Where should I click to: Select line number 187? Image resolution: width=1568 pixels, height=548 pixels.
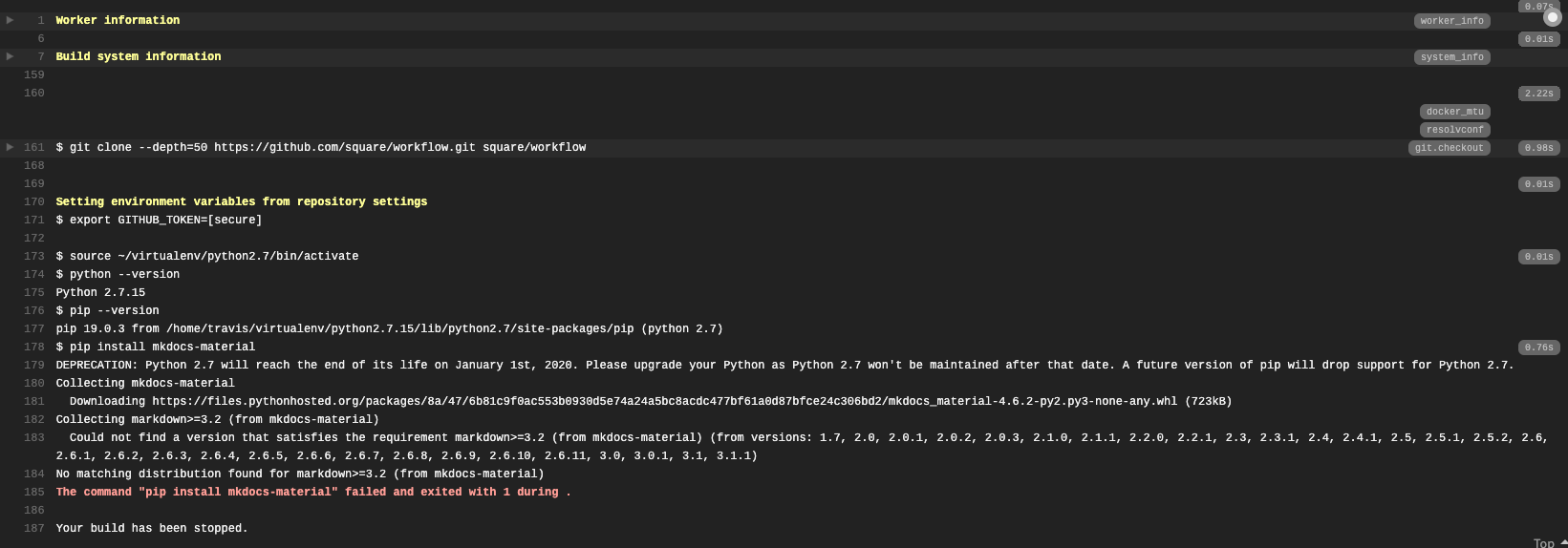click(x=34, y=528)
